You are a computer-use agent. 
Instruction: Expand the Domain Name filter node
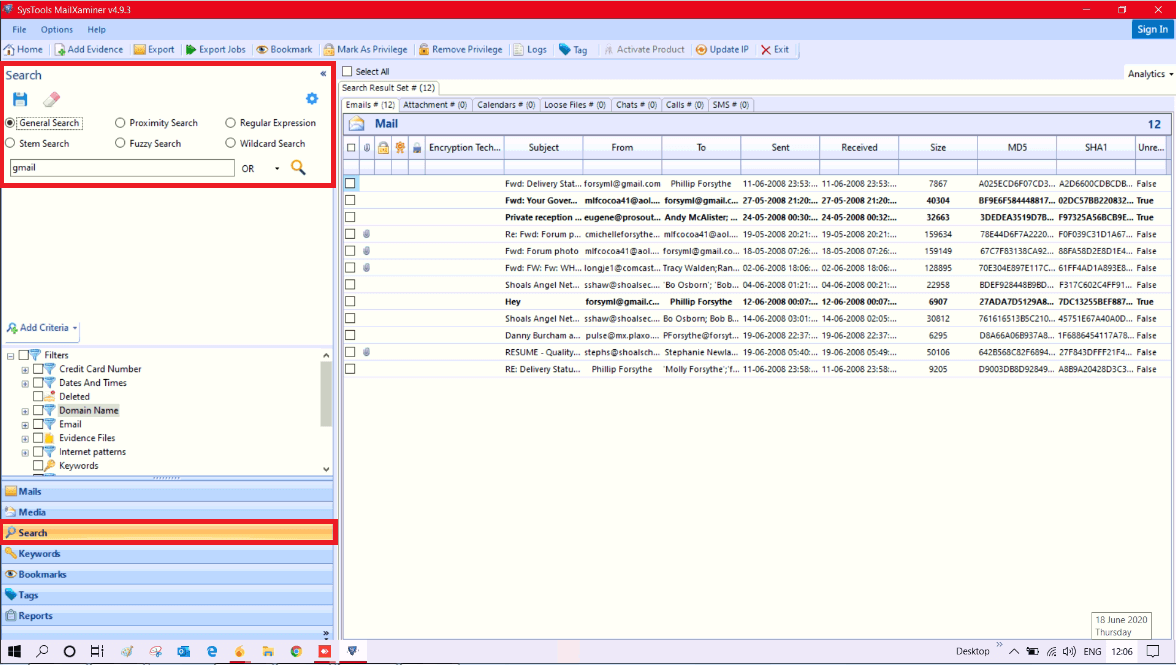25,411
